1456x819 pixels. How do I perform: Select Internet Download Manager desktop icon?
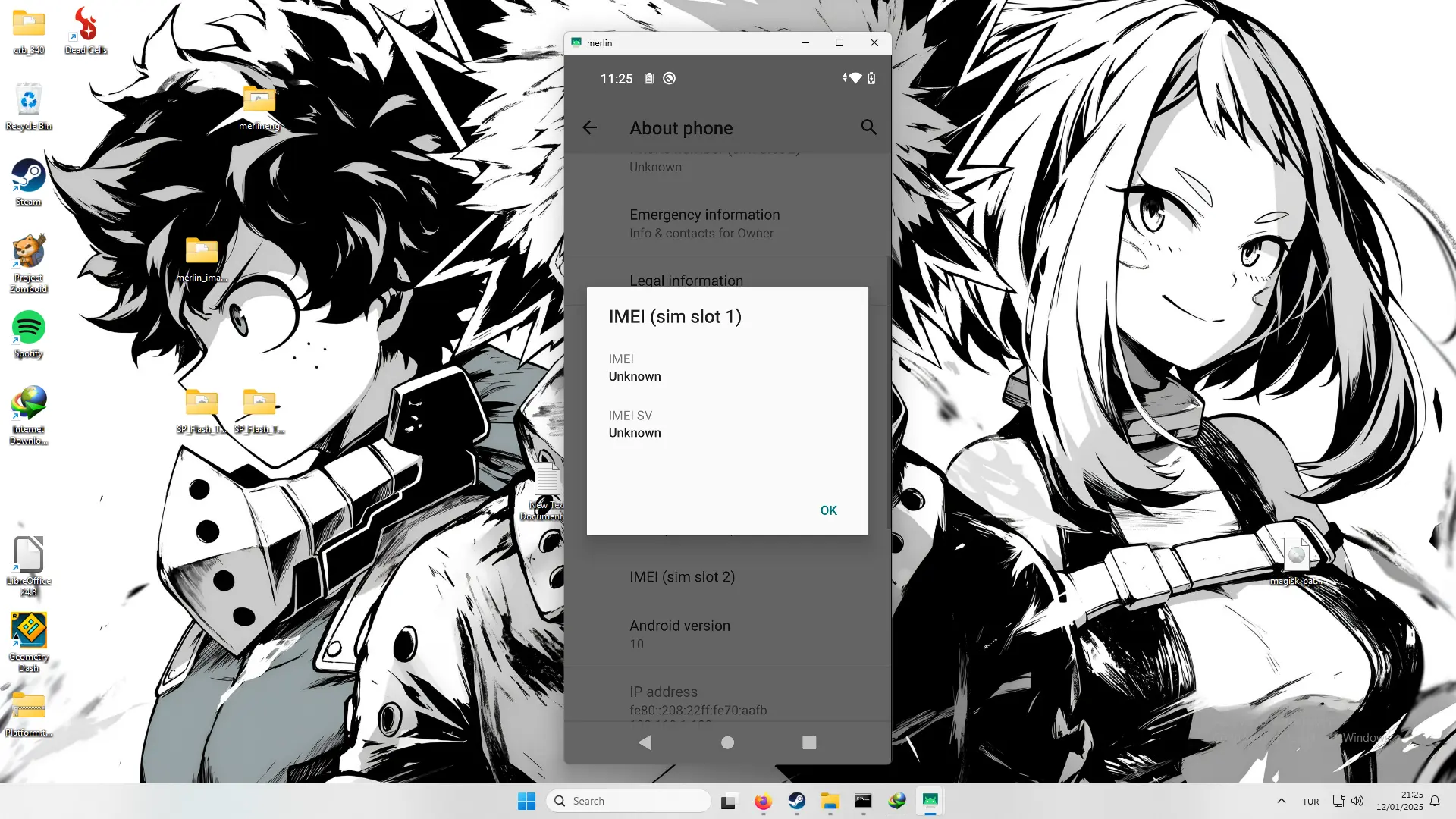pos(29,415)
